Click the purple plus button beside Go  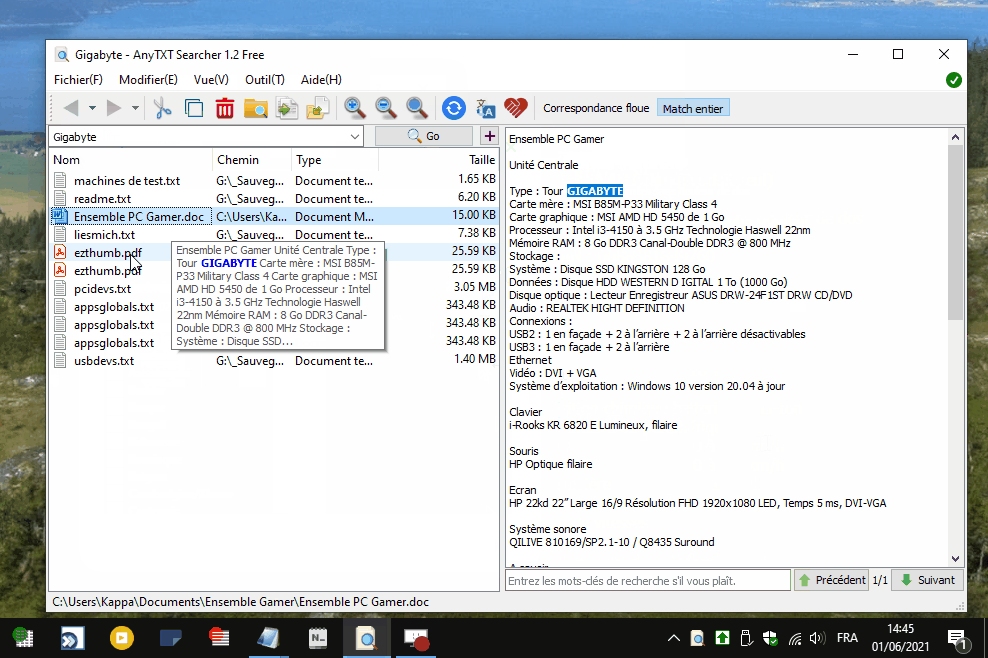[490, 136]
